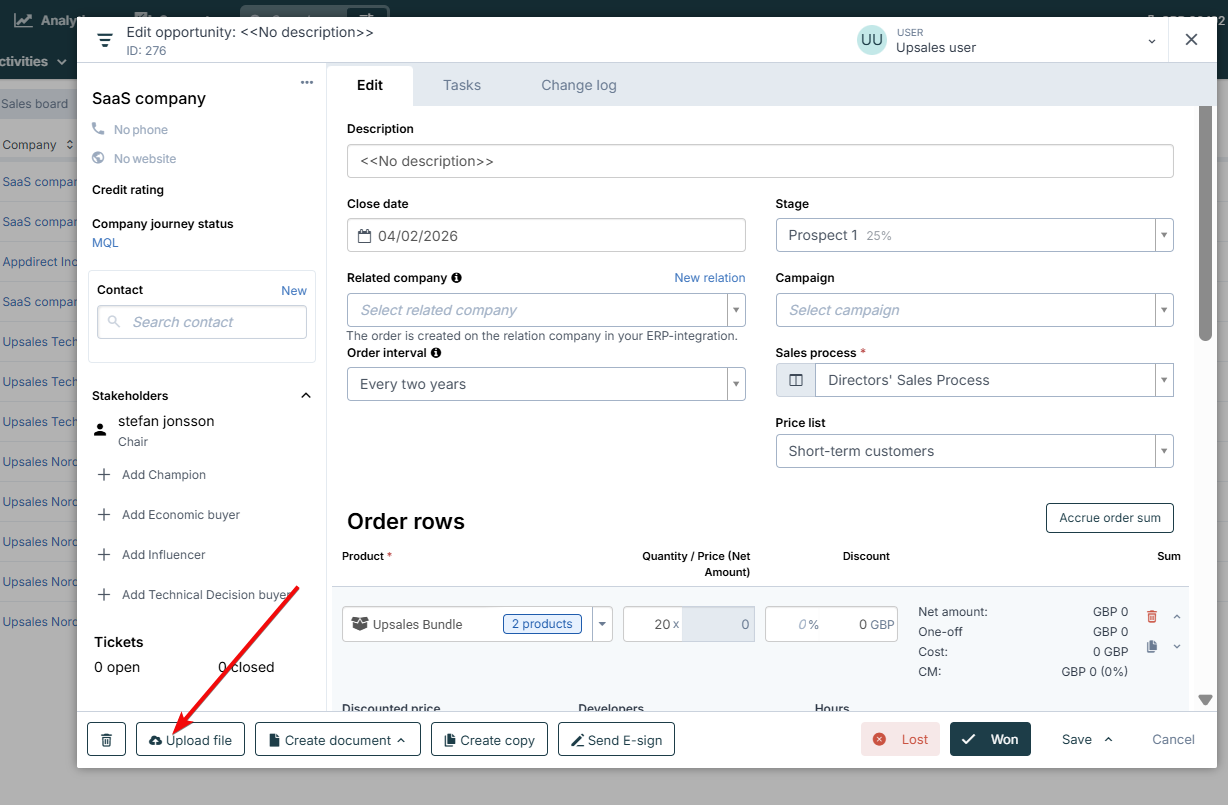Click Upload file button
Image resolution: width=1228 pixels, height=805 pixels.
pyautogui.click(x=190, y=740)
